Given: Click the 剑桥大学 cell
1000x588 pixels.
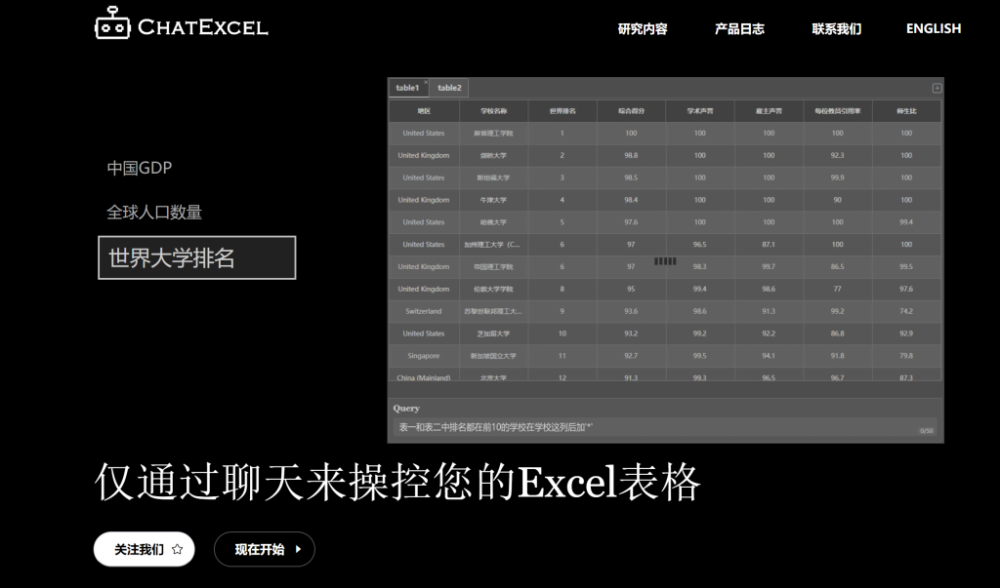Looking at the screenshot, I should tap(494, 156).
